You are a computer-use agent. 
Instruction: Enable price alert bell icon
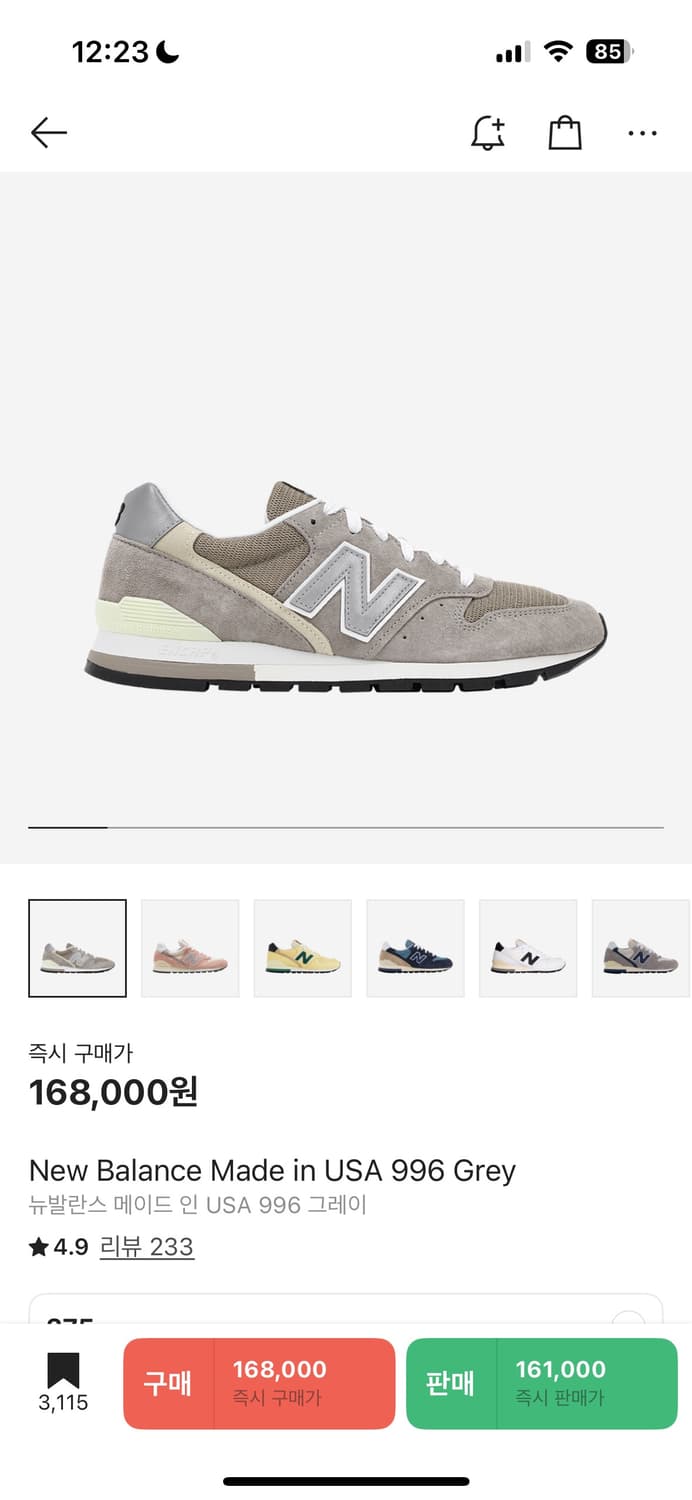point(488,132)
